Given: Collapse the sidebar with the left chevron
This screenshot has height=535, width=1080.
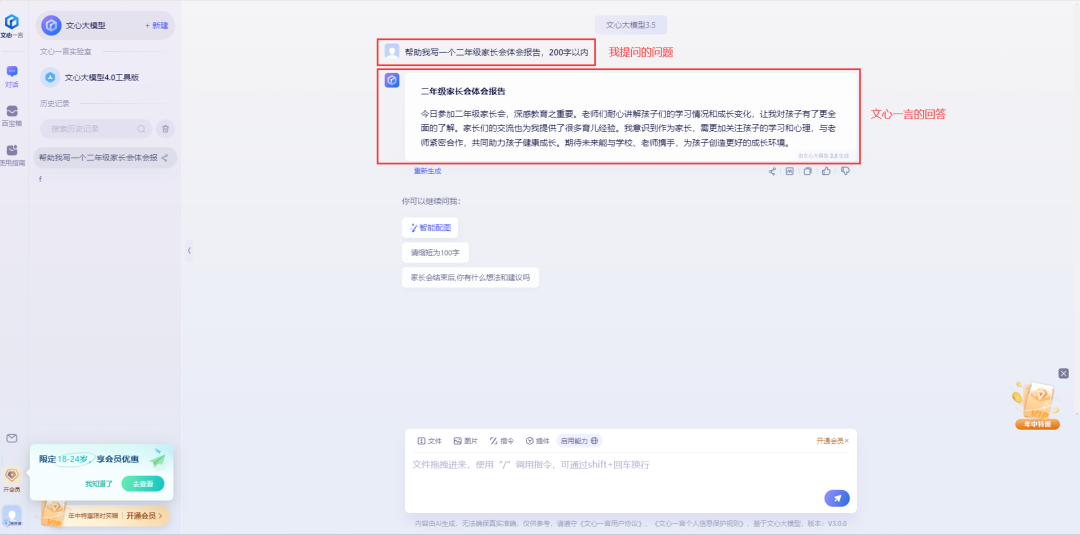Looking at the screenshot, I should (189, 251).
